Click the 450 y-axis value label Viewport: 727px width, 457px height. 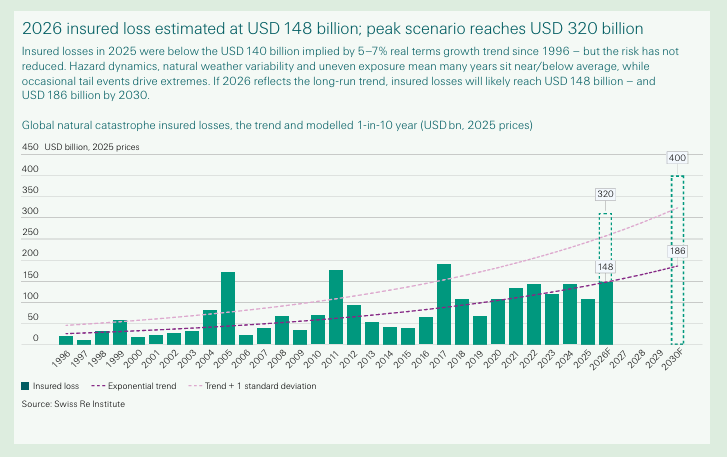29,147
